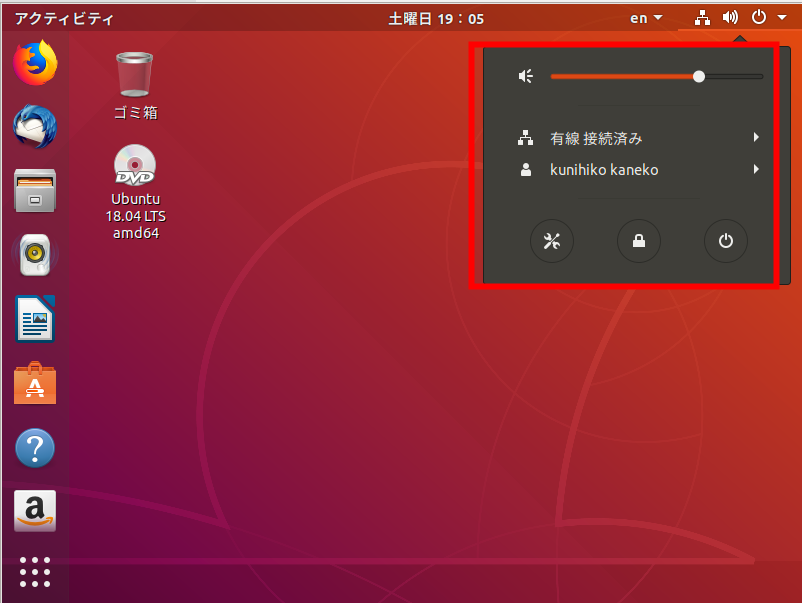Open the en input source menu
Viewport: 802px width, 603px height.
point(646,18)
